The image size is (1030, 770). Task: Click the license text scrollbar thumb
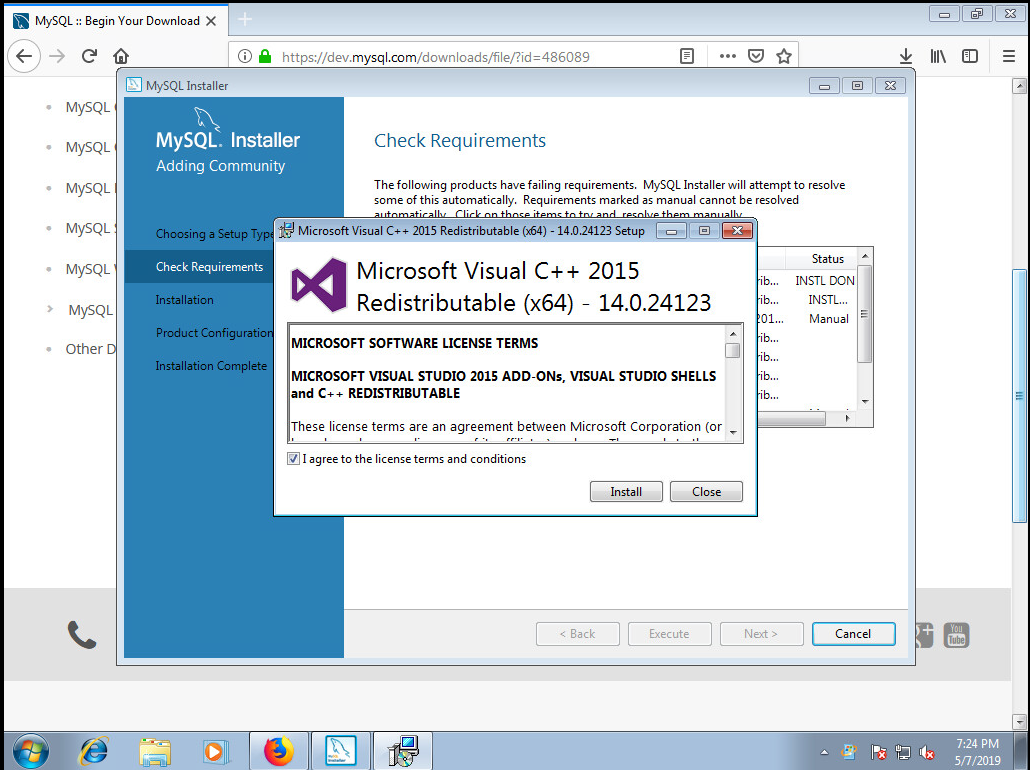coord(732,350)
